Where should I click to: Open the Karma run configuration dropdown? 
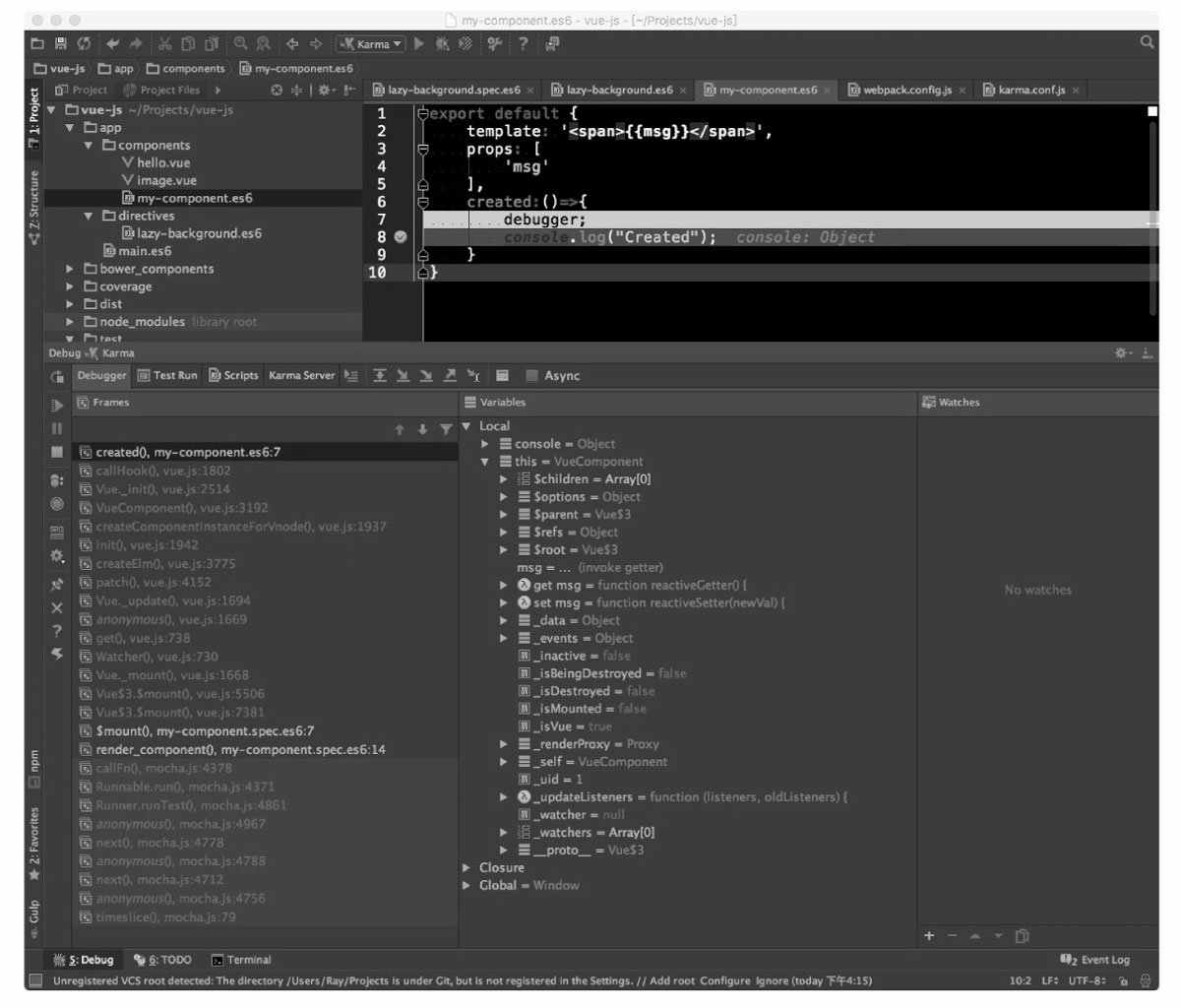(371, 43)
